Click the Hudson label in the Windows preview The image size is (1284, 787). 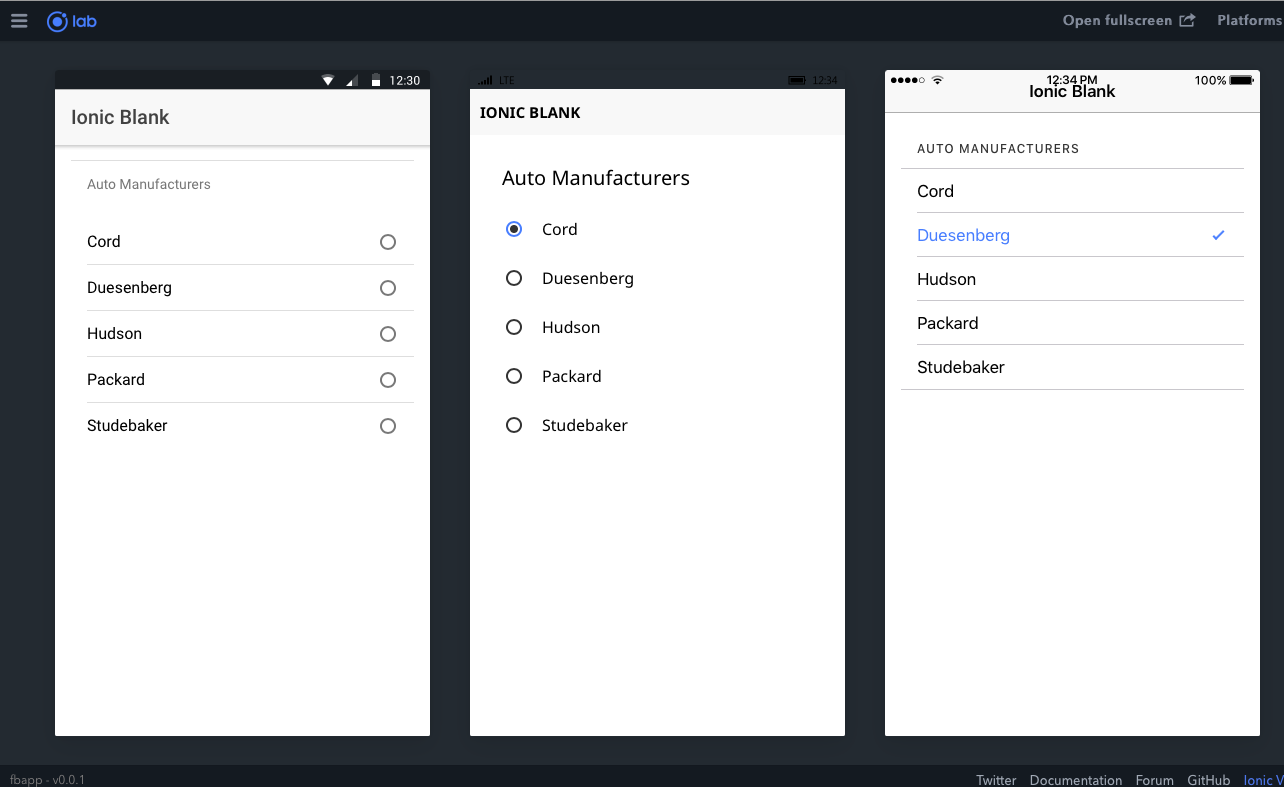tap(571, 327)
